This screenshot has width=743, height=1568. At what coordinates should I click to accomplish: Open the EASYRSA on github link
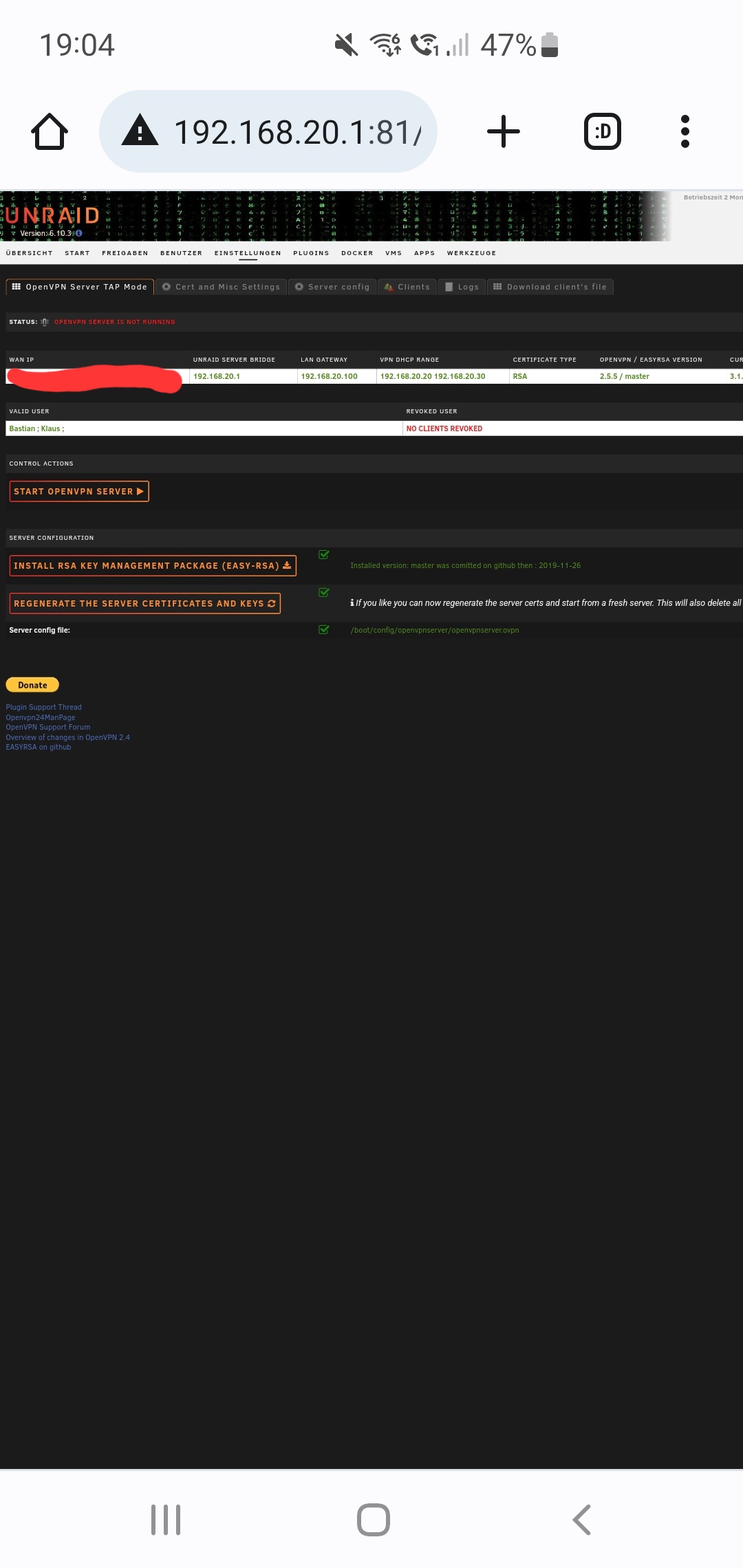[x=39, y=747]
